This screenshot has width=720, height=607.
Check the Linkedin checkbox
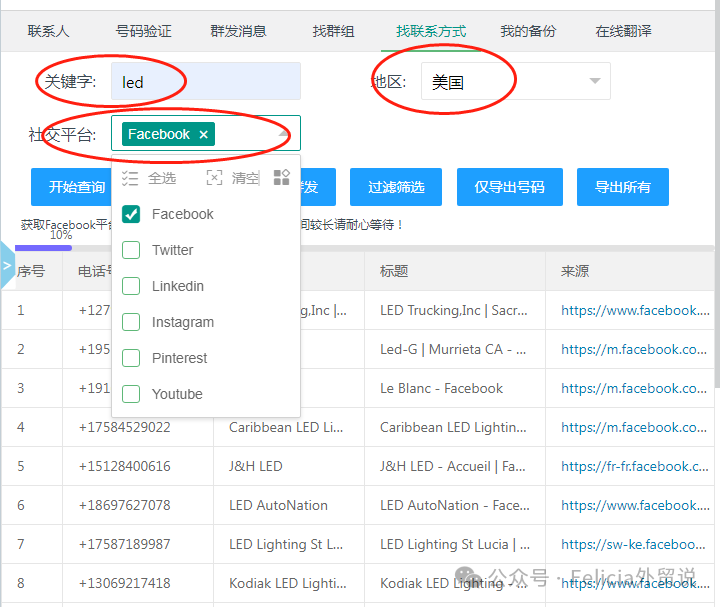[x=131, y=286]
